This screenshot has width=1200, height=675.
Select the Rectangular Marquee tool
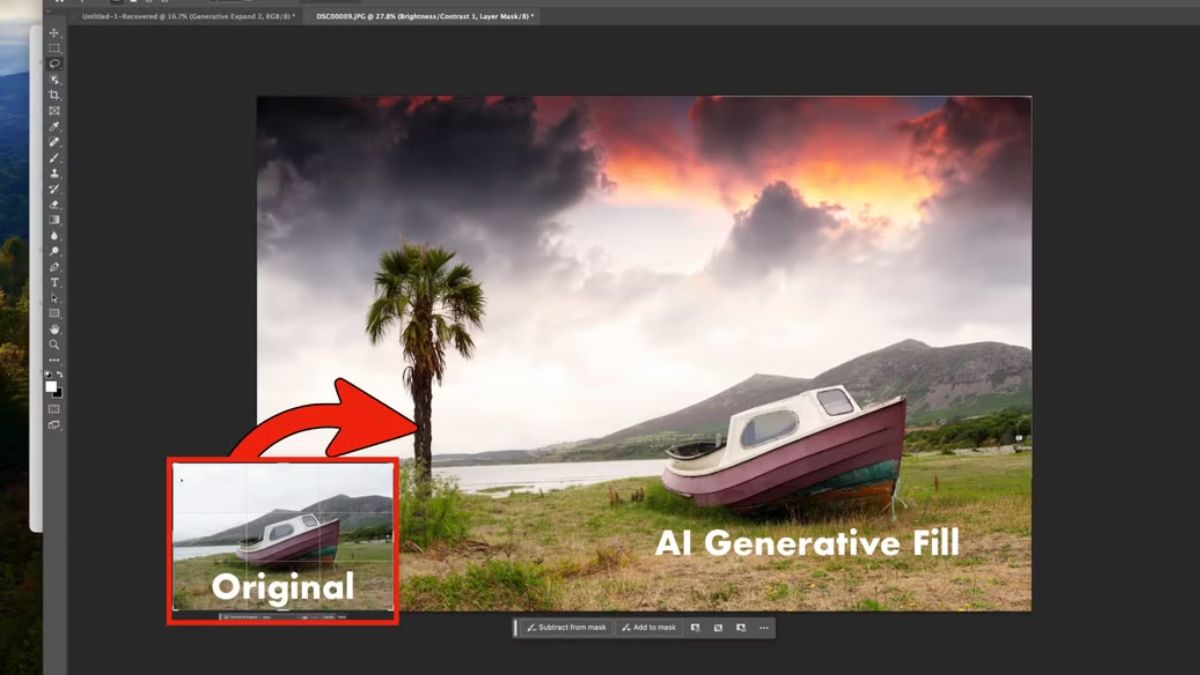click(x=54, y=48)
